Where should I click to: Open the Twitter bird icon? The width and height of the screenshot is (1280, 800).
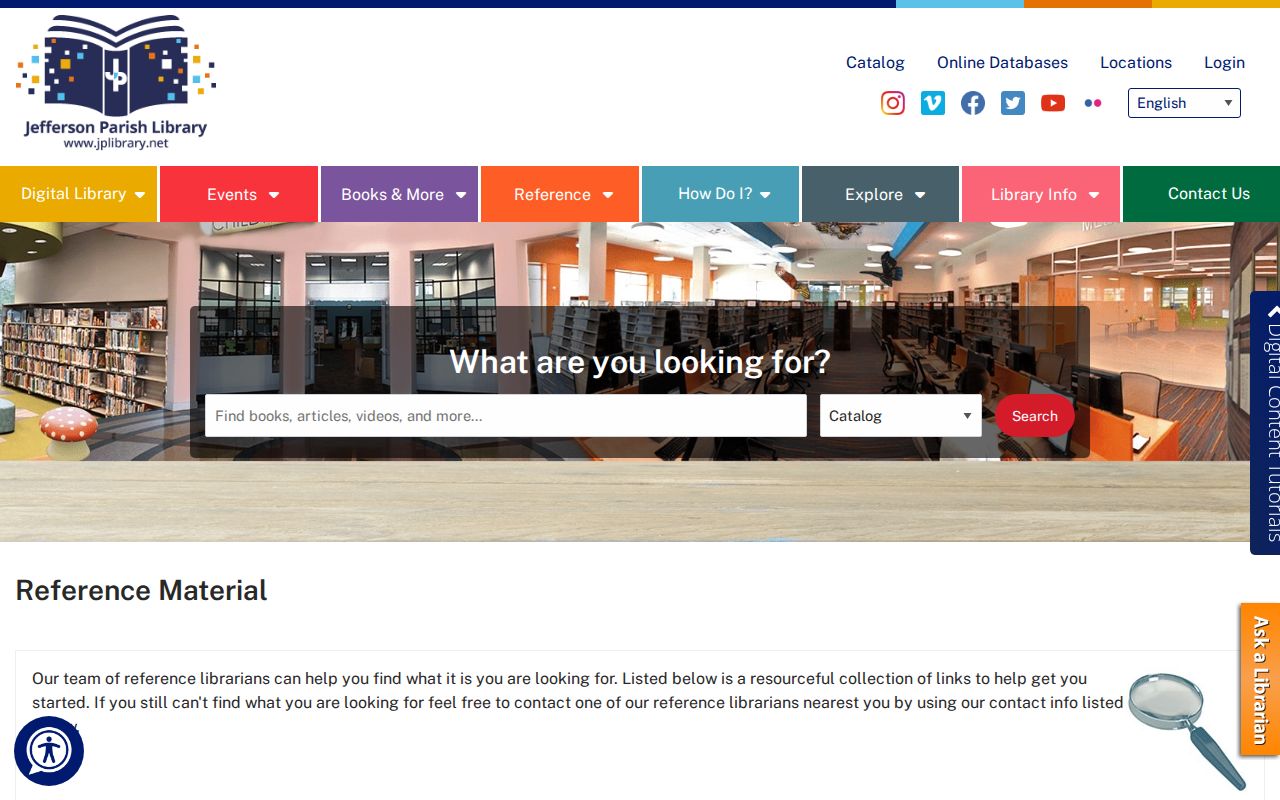click(x=1013, y=103)
